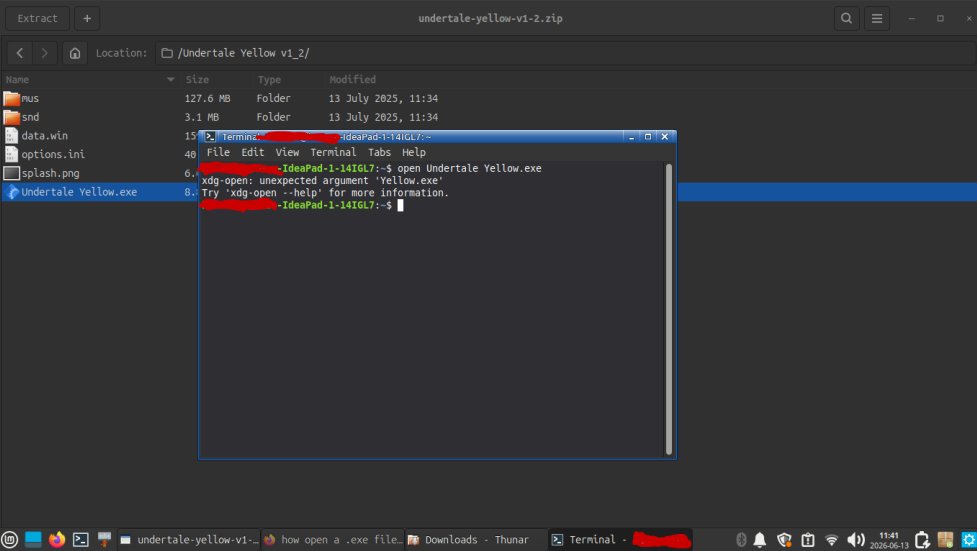Click the clipboard tray icon
Viewport: 977px width, 551px height.
coord(808,540)
